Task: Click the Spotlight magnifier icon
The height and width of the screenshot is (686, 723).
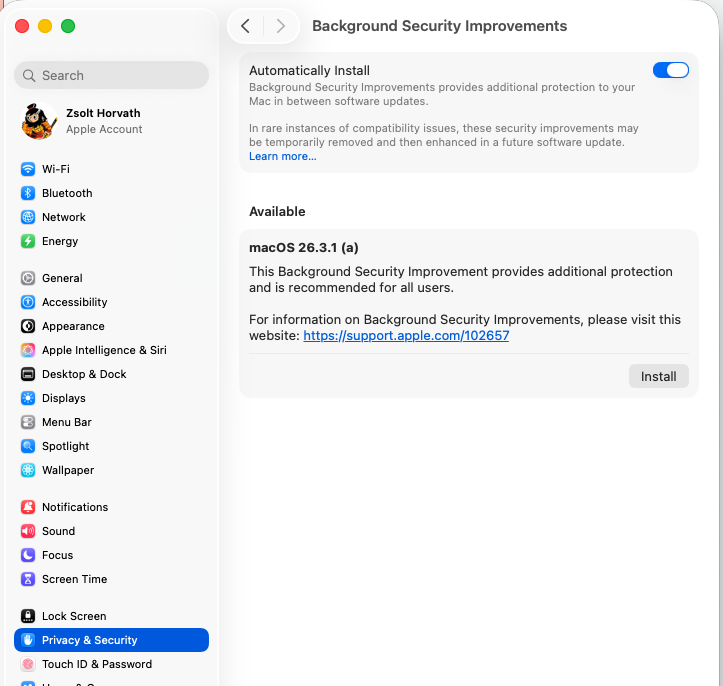Action: click(28, 446)
